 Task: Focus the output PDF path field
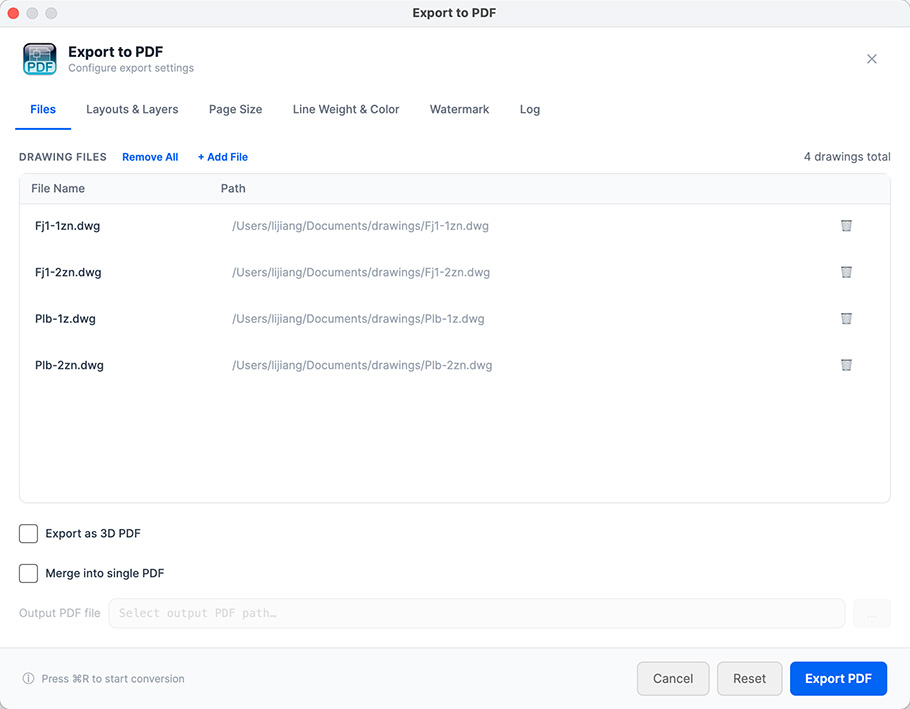476,613
